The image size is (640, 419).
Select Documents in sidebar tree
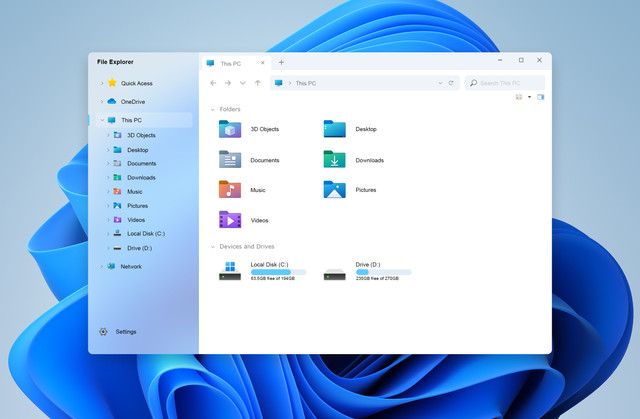[142, 164]
